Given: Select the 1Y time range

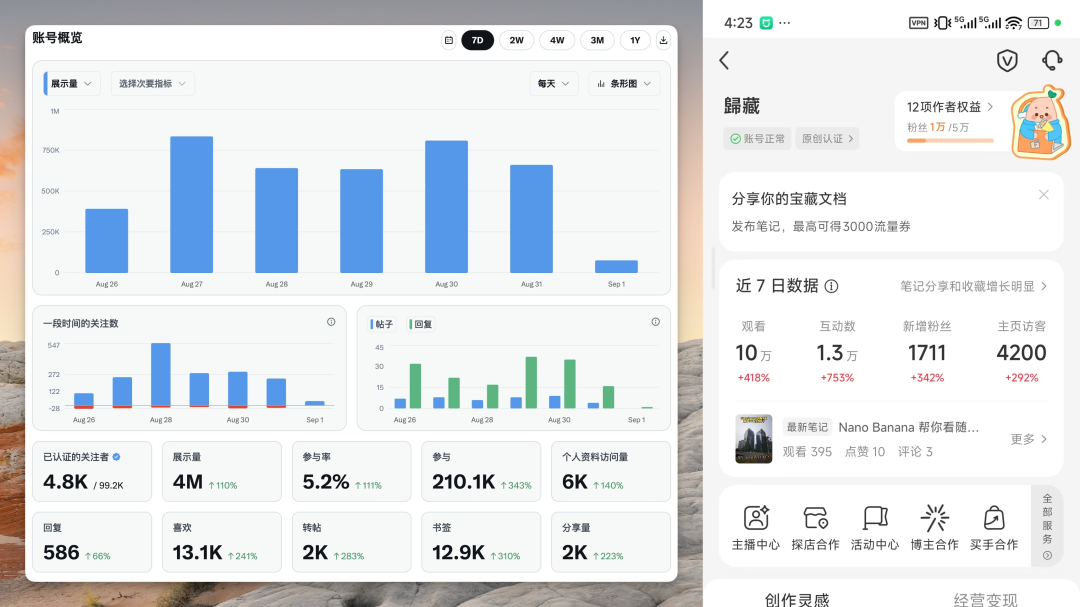Looking at the screenshot, I should (x=635, y=40).
